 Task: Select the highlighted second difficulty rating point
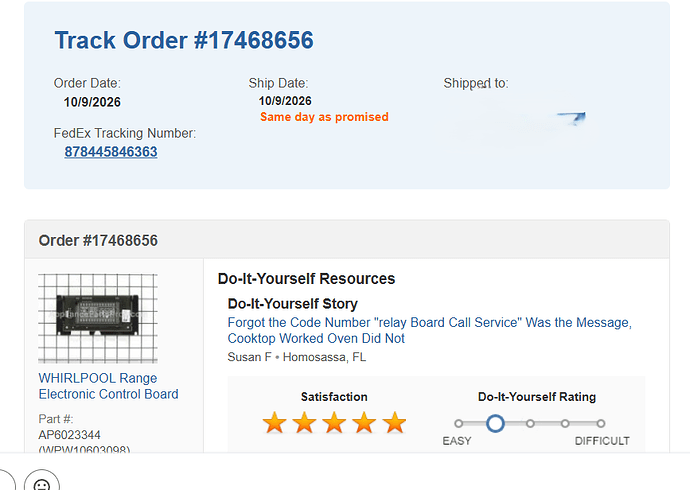[495, 424]
